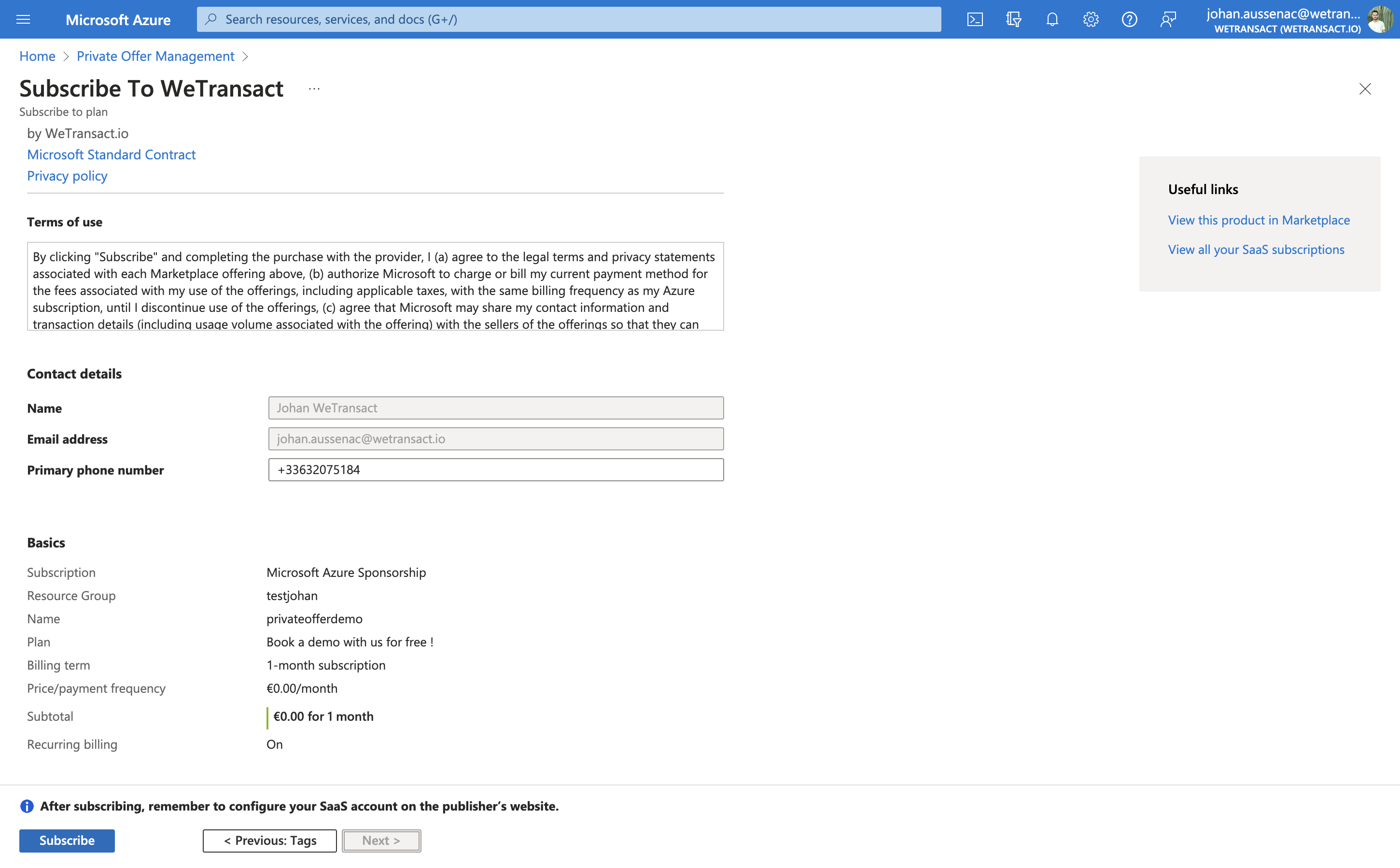
Task: Click the info icon near SaaS reminder
Action: [27, 806]
